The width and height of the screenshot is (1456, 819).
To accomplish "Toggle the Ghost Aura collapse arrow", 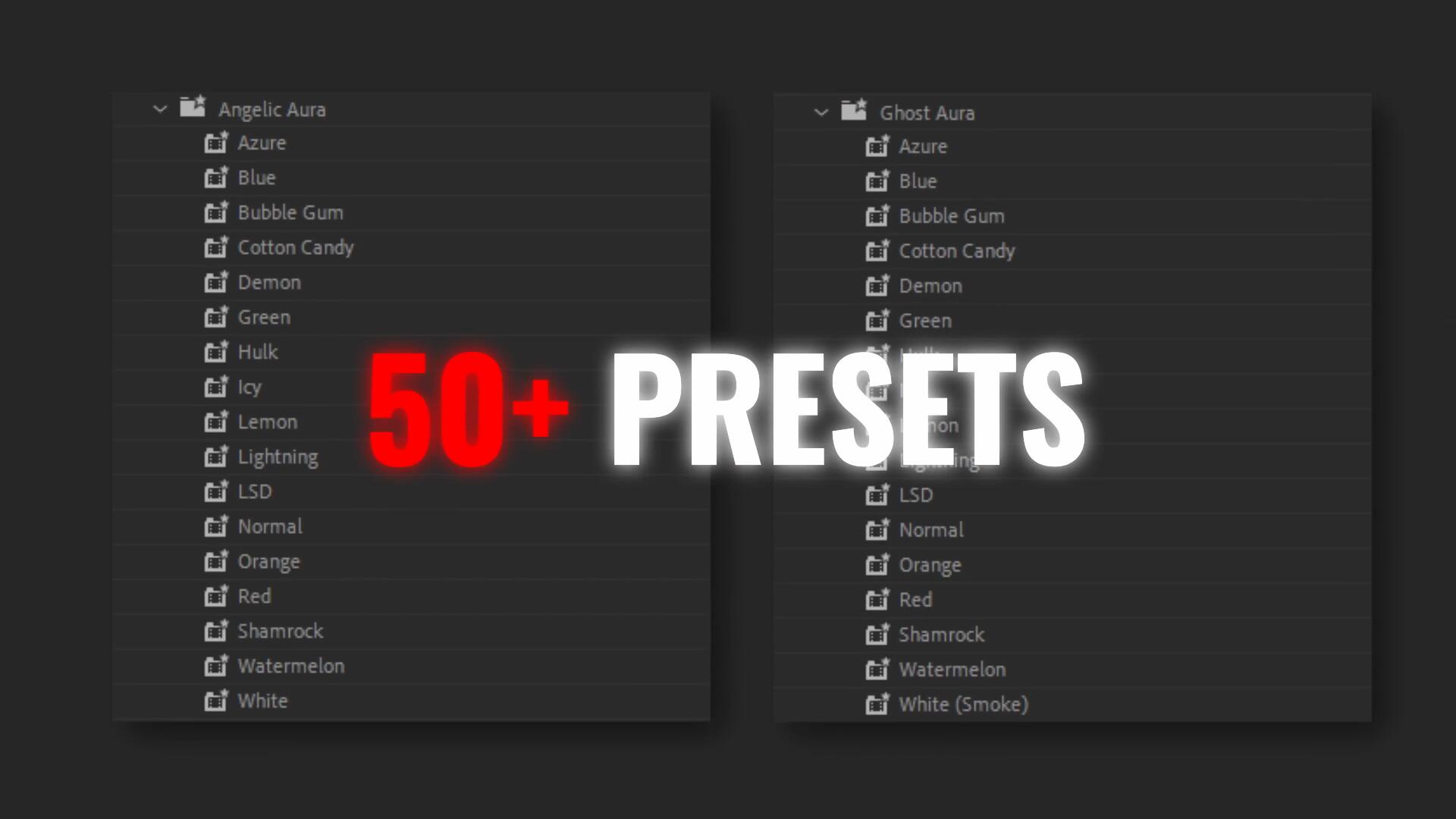I will [820, 112].
